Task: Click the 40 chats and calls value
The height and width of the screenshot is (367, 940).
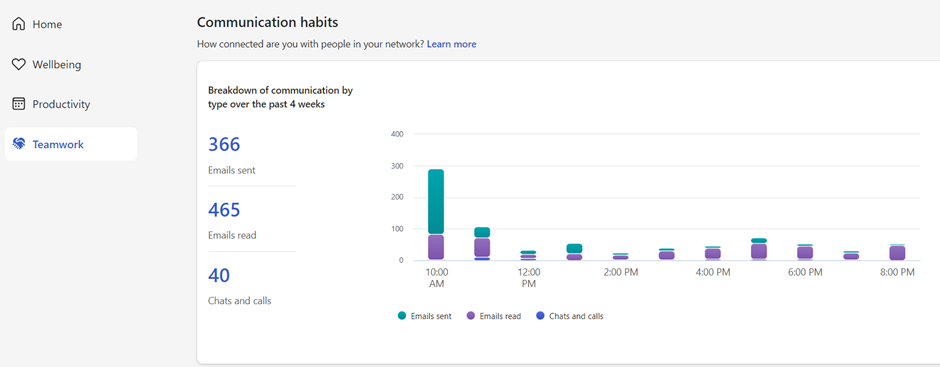Action: tap(219, 275)
